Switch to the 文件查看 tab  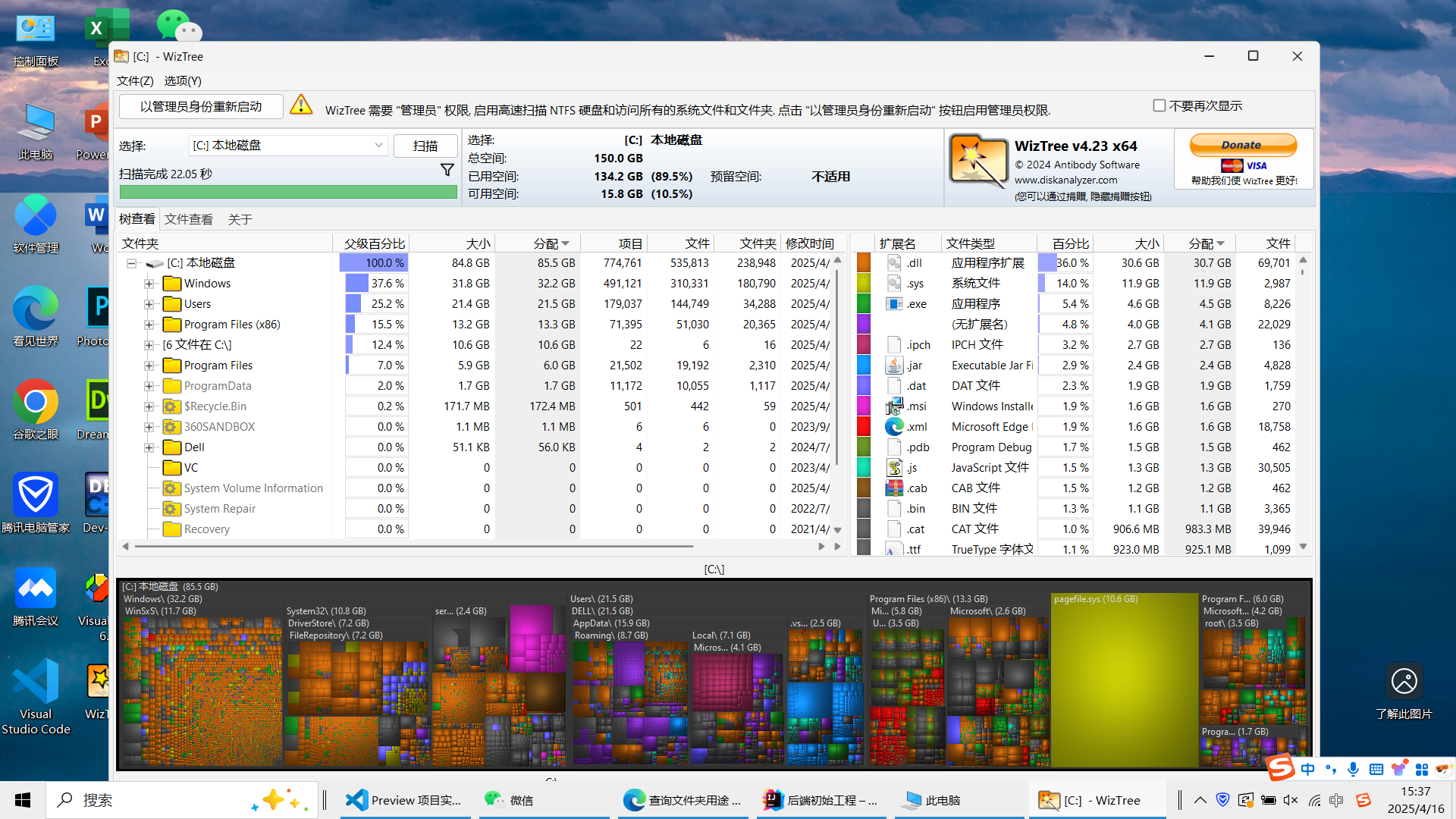coord(188,219)
